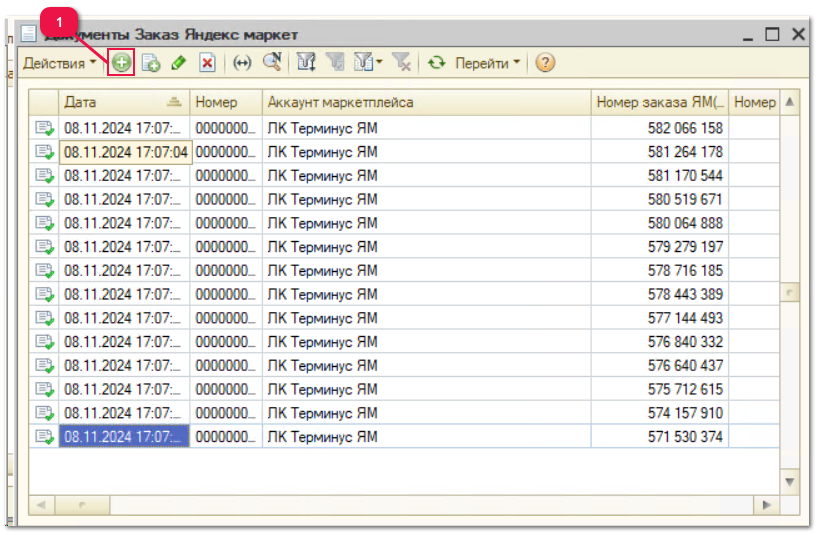Click the horizontal scrollbar thumb
The width and height of the screenshot is (818, 535).
82,505
